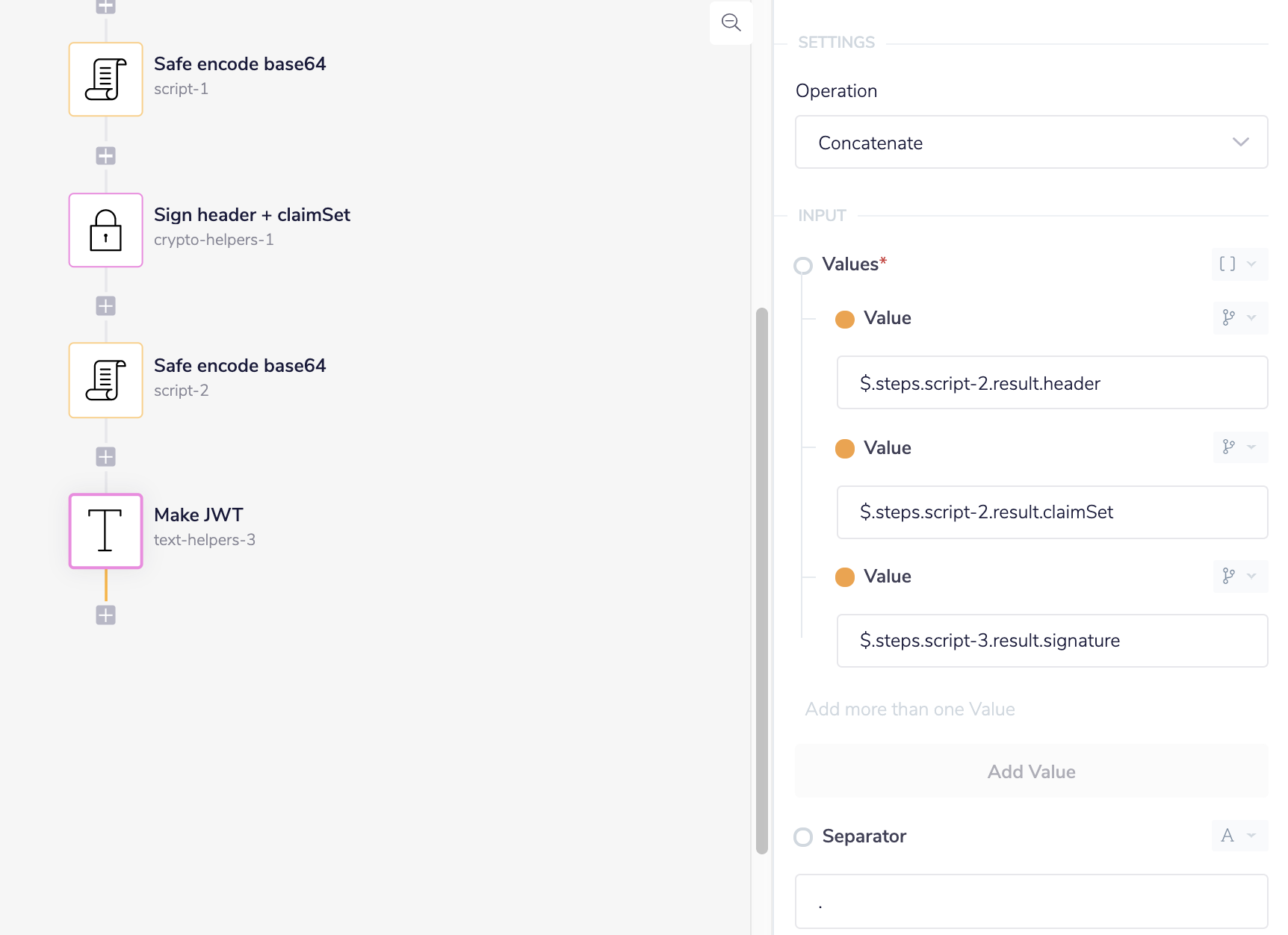Select the Make JWT text helper icon
Image resolution: width=1288 pixels, height=935 pixels.
click(x=106, y=531)
